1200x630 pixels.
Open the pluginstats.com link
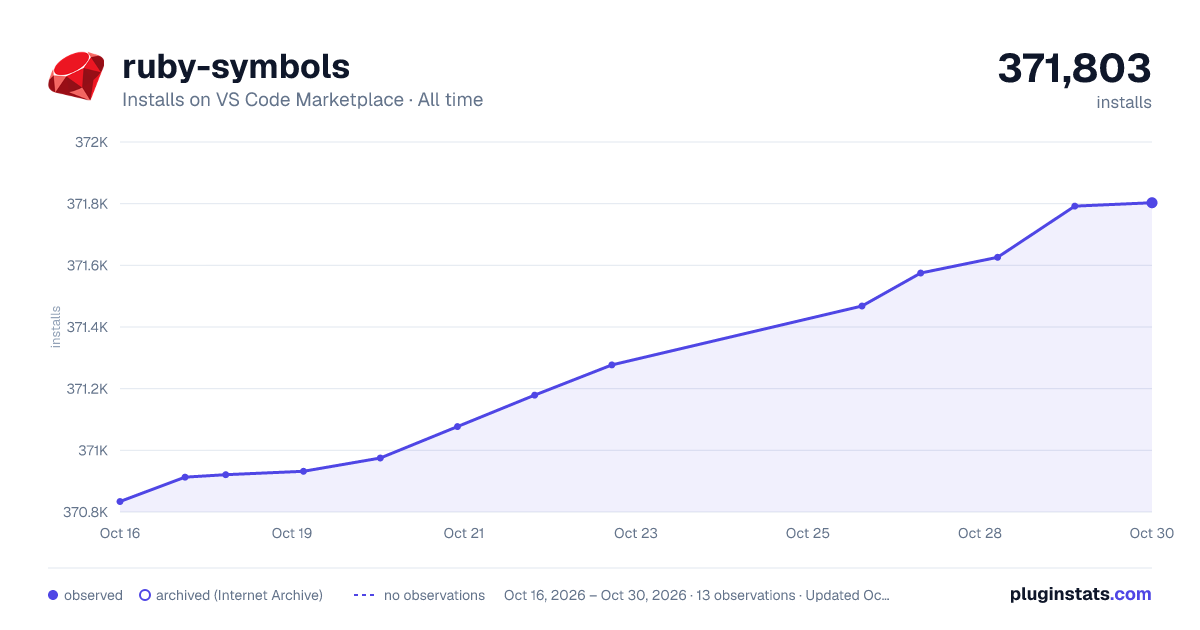click(x=1081, y=594)
